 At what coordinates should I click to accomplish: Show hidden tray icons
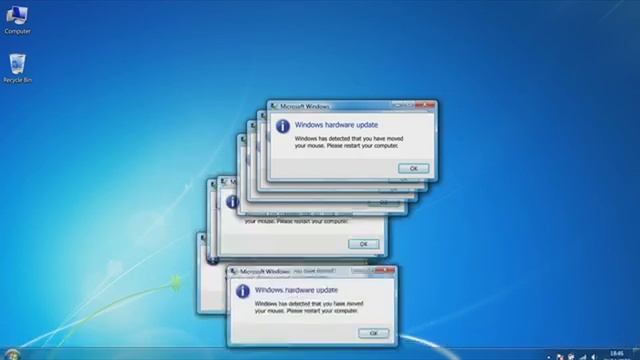click(x=549, y=357)
